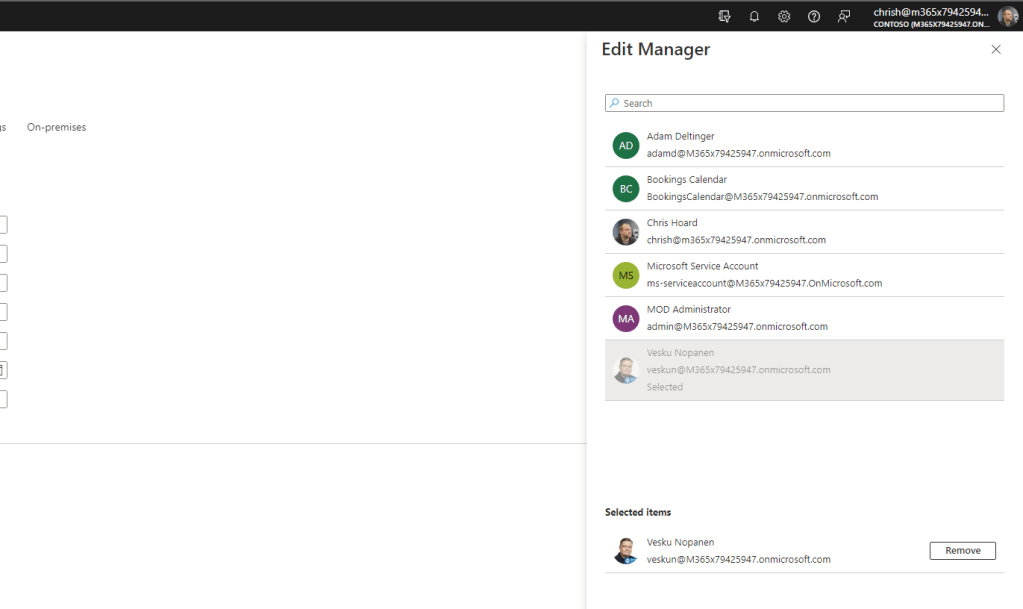This screenshot has height=609, width=1023.
Task: Remove Vesku Nopanen from selected items
Action: click(962, 551)
